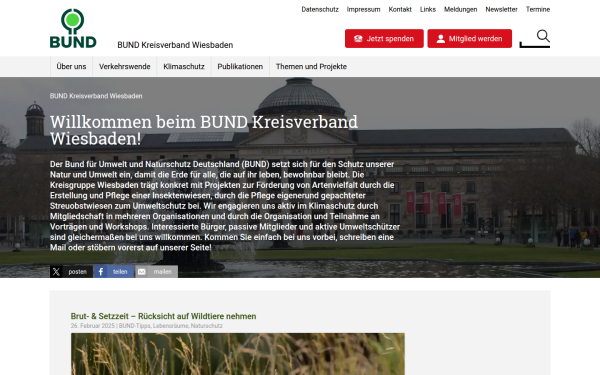Click the mailen share button label

[162, 272]
